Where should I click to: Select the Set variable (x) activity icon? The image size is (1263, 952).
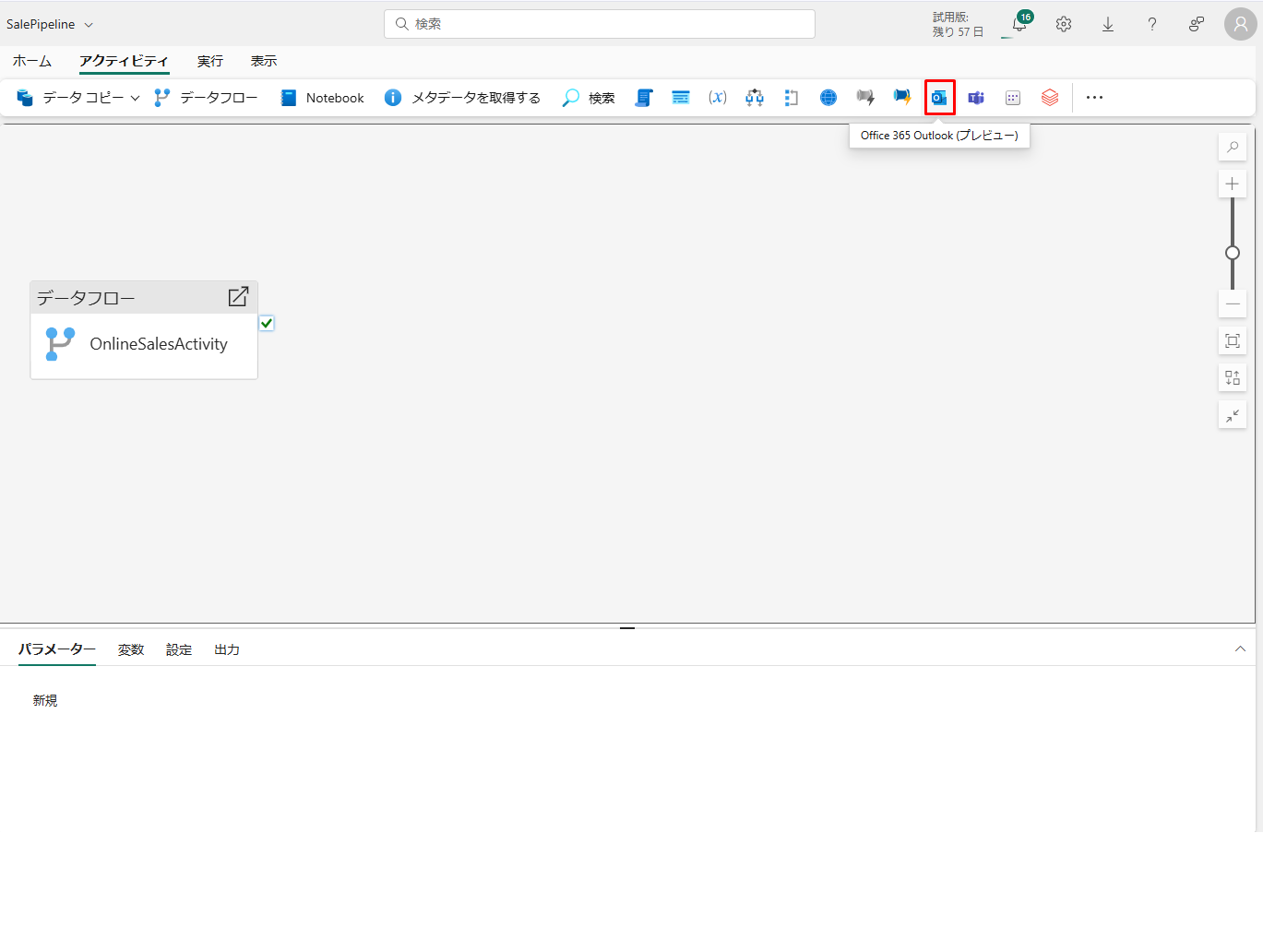click(718, 98)
